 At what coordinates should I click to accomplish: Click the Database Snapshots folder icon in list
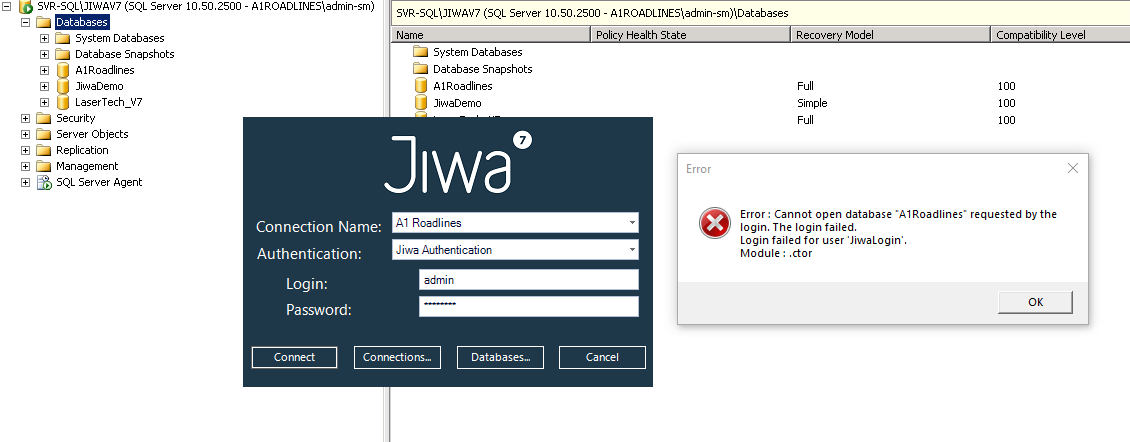tap(421, 69)
